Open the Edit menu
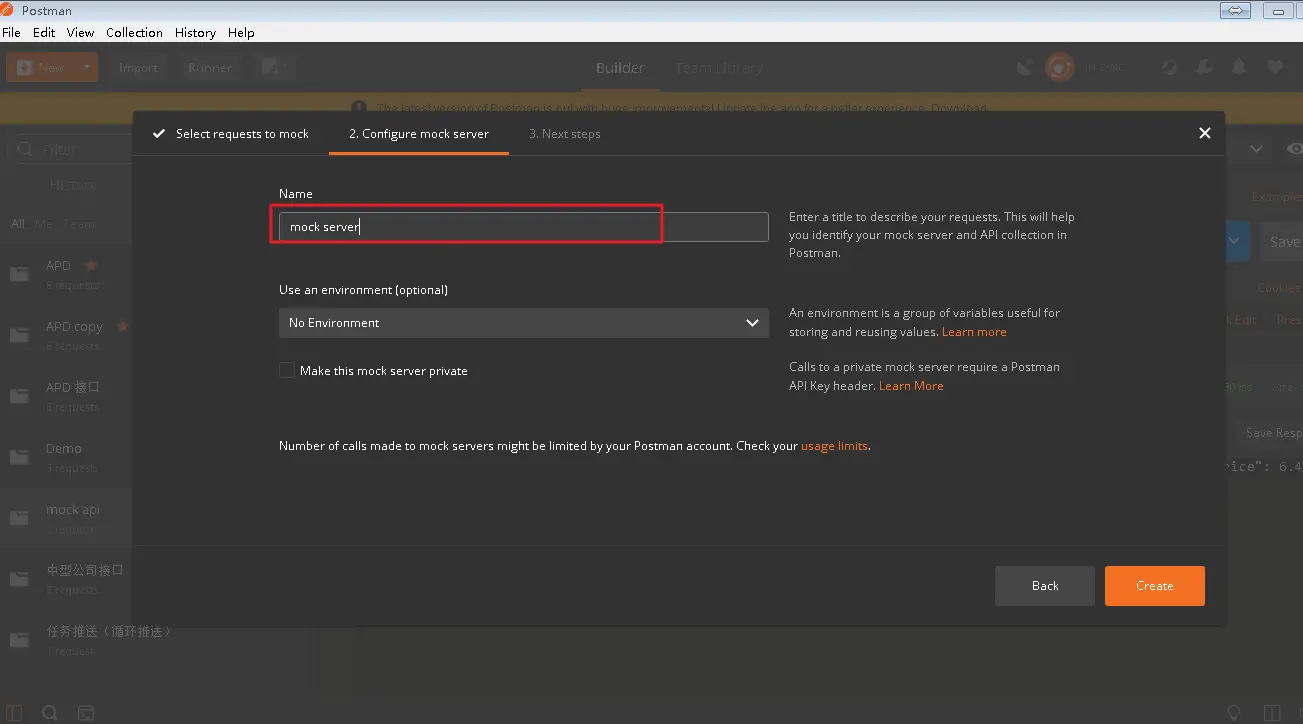 (x=44, y=32)
